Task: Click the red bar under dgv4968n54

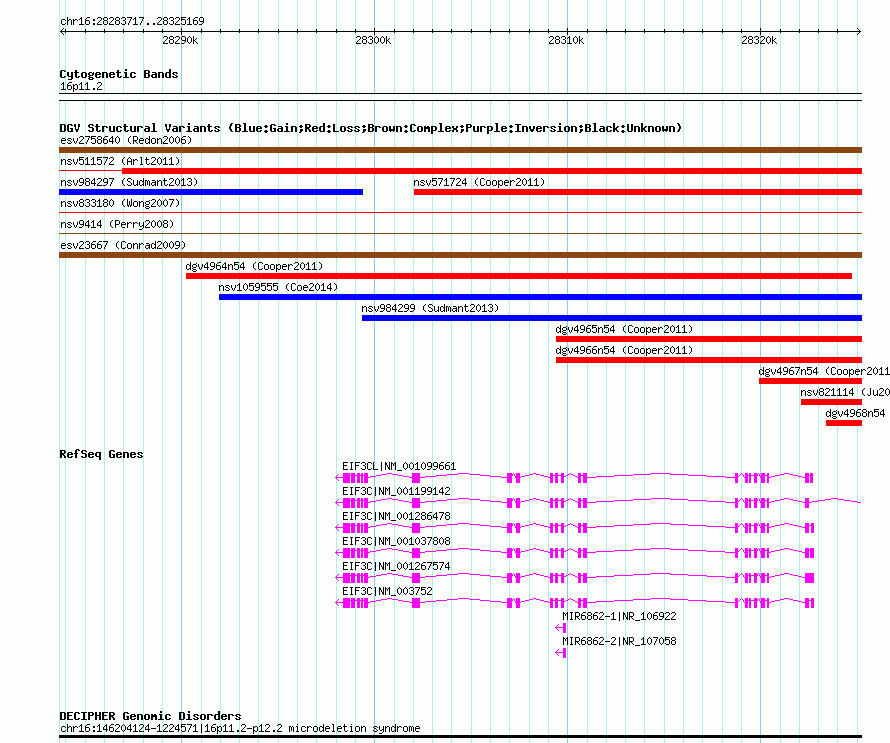Action: pyautogui.click(x=844, y=423)
